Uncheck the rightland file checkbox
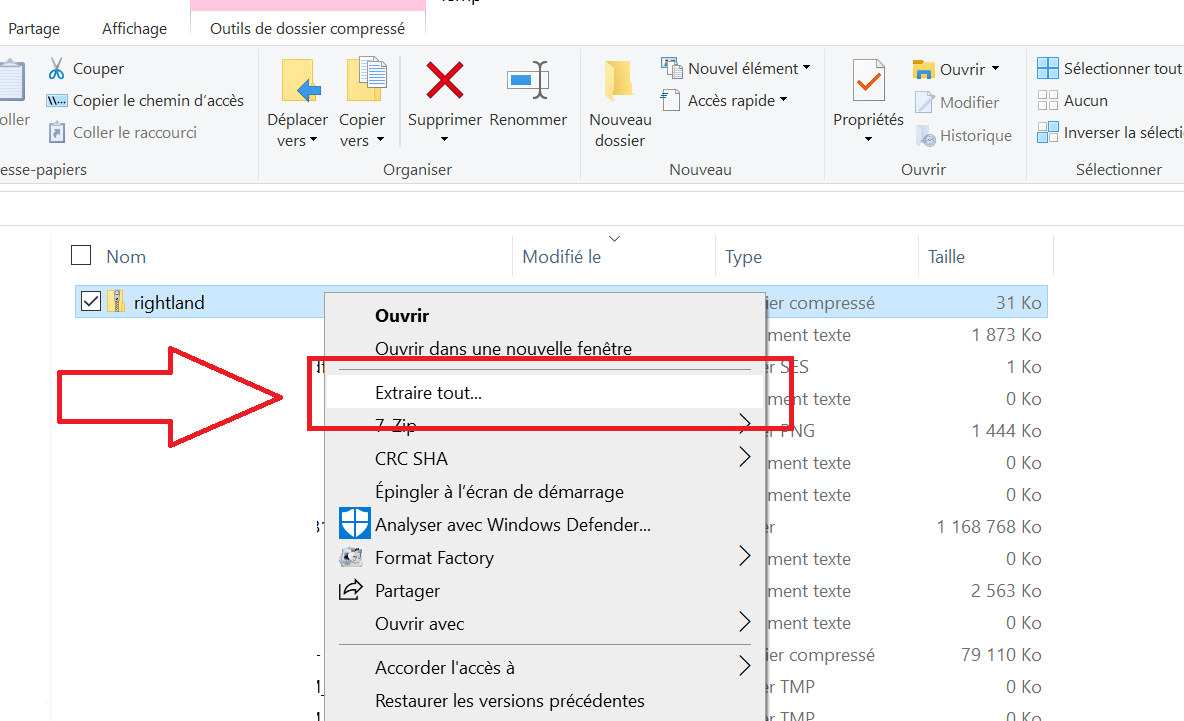This screenshot has height=721, width=1184. [91, 302]
